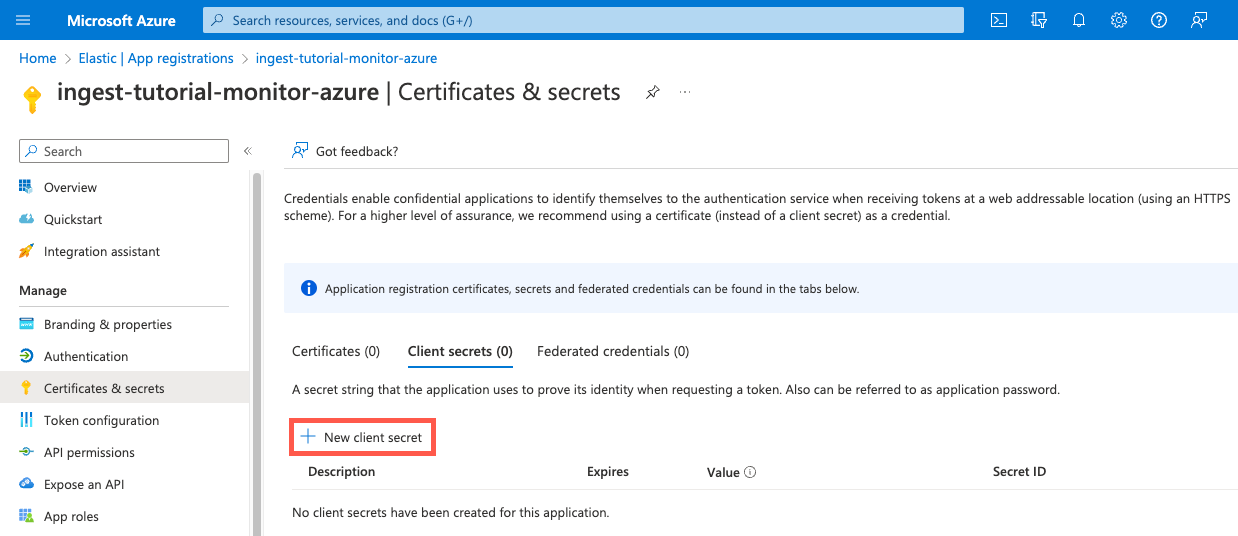Click the Help question mark icon
The width and height of the screenshot is (1238, 536).
pyautogui.click(x=1159, y=20)
